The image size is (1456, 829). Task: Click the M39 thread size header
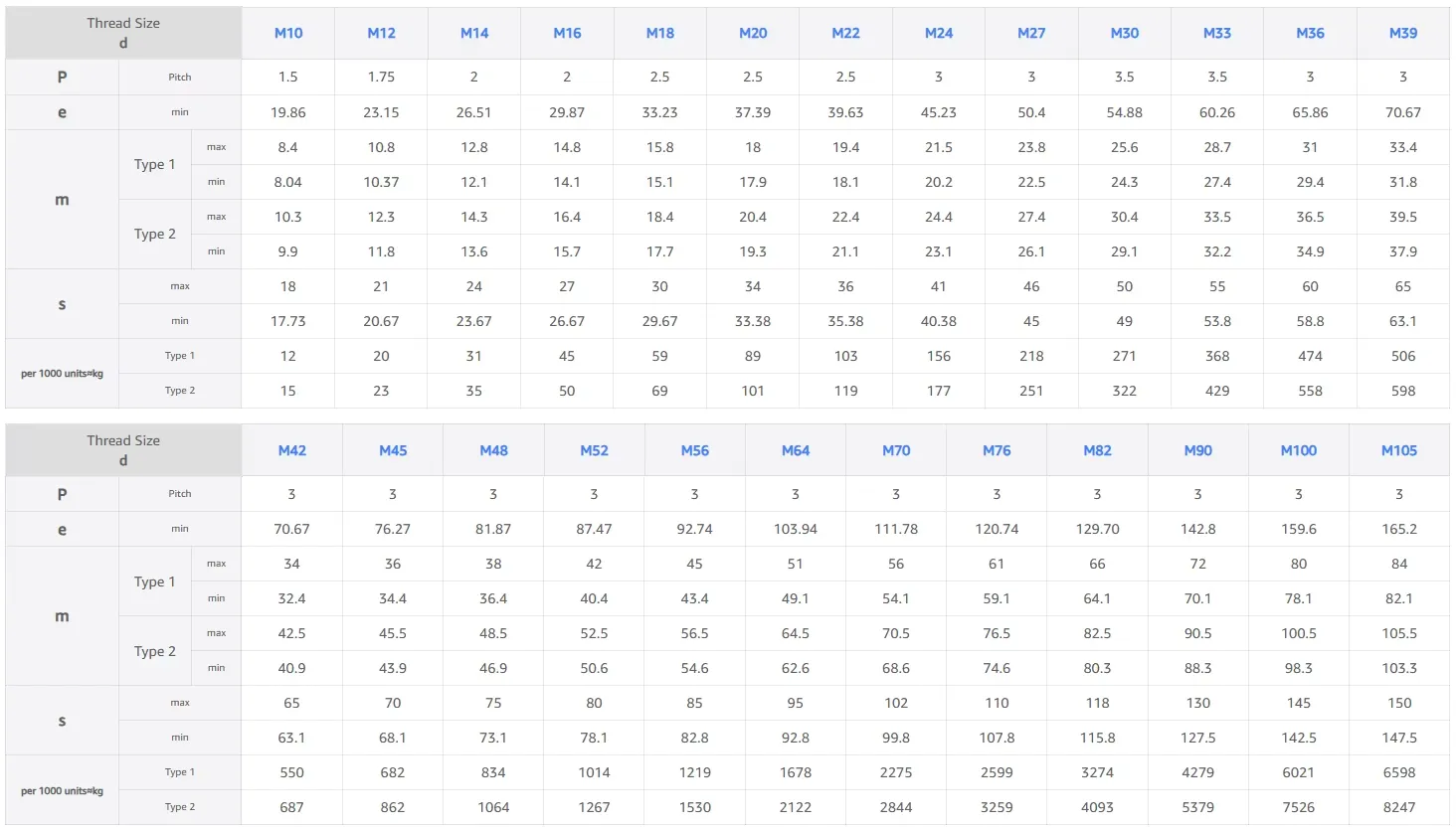pyautogui.click(x=1403, y=33)
